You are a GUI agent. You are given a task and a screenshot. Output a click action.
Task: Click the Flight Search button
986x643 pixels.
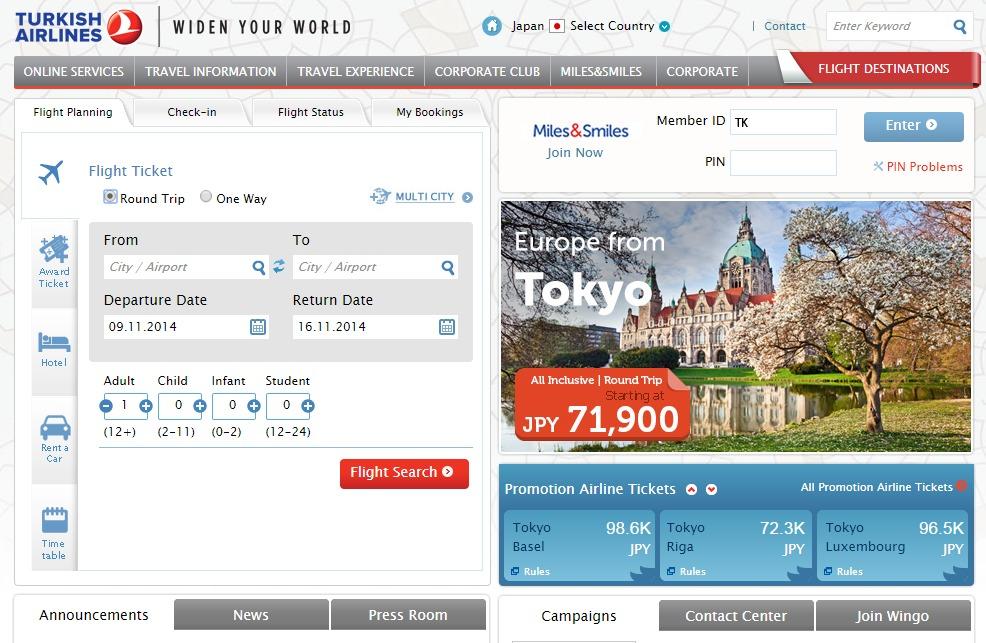pyautogui.click(x=404, y=473)
